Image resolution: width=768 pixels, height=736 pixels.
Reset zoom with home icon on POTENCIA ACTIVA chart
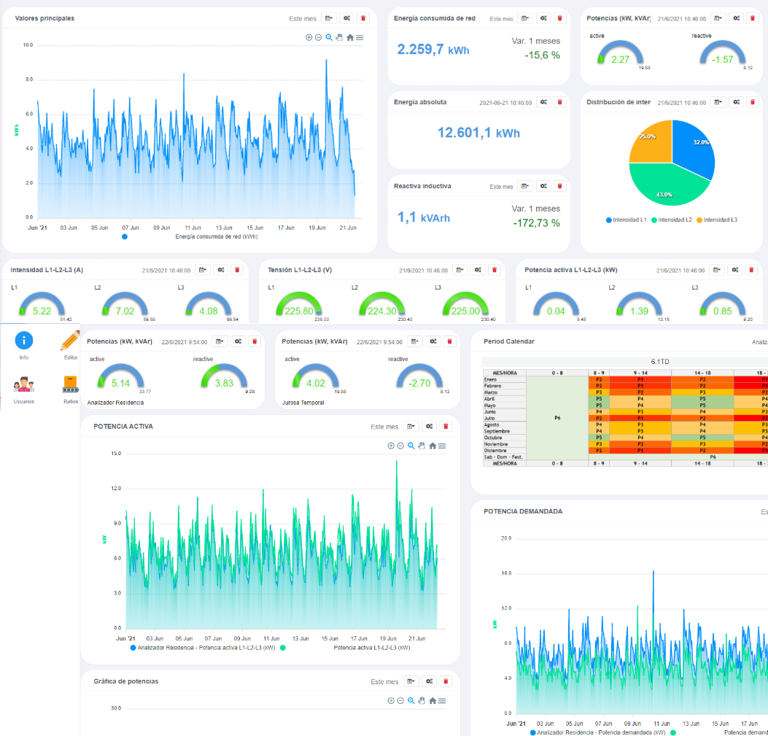point(432,446)
